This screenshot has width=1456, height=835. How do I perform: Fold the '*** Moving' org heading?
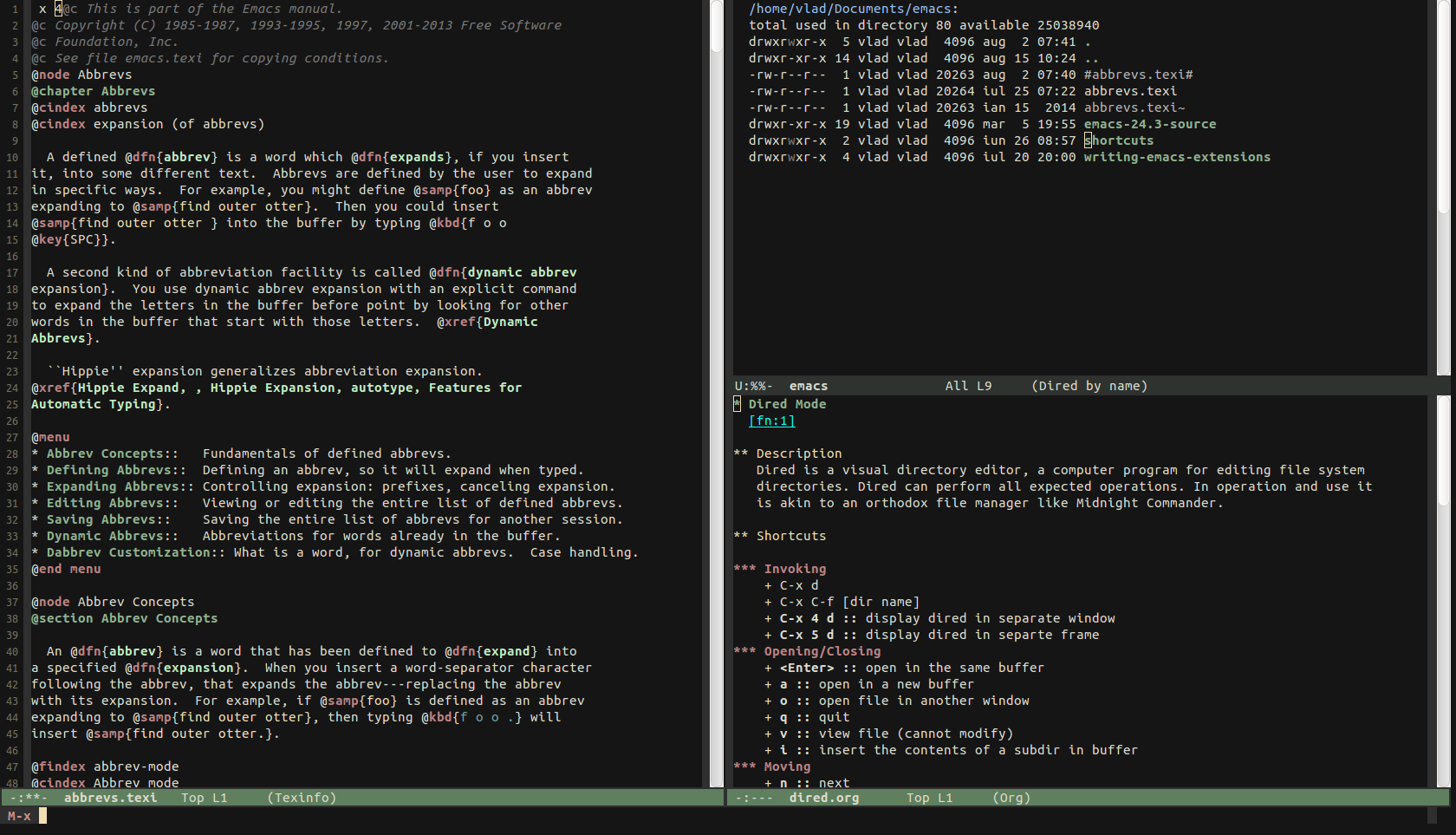(772, 767)
